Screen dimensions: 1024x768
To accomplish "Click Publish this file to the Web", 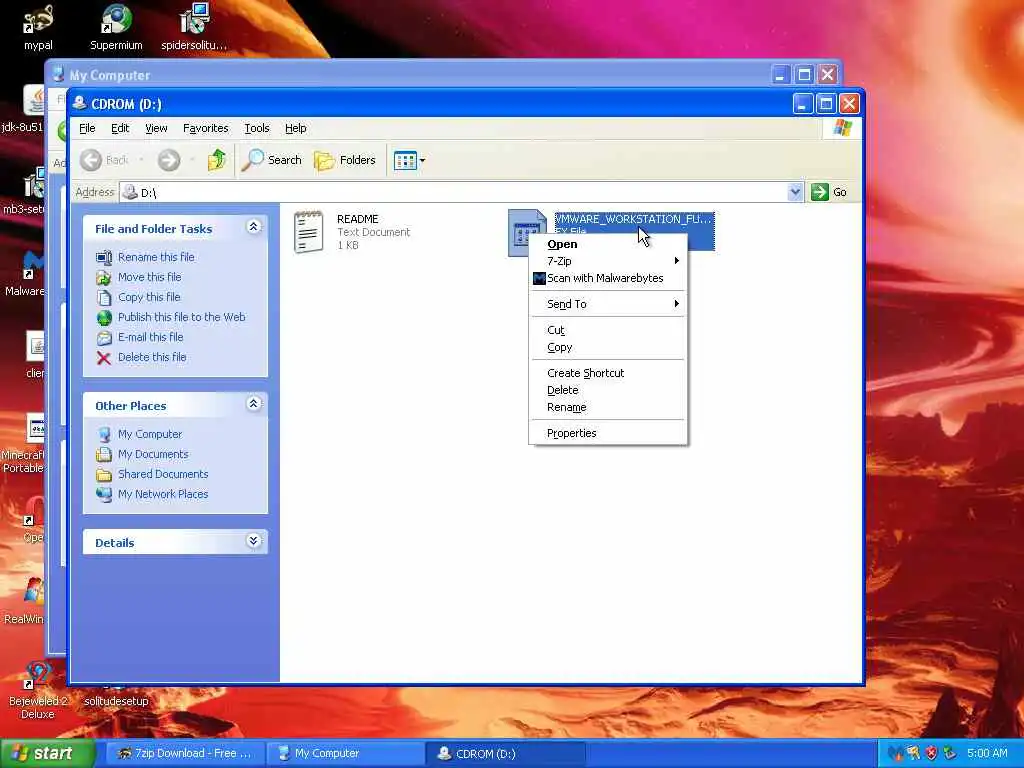I will pos(182,317).
